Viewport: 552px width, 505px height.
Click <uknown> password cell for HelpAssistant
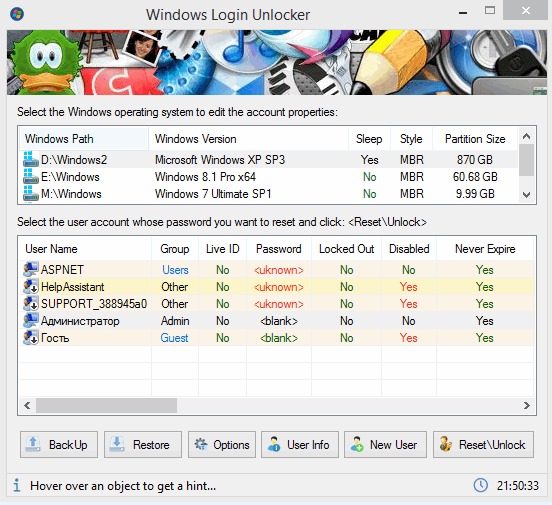click(279, 287)
